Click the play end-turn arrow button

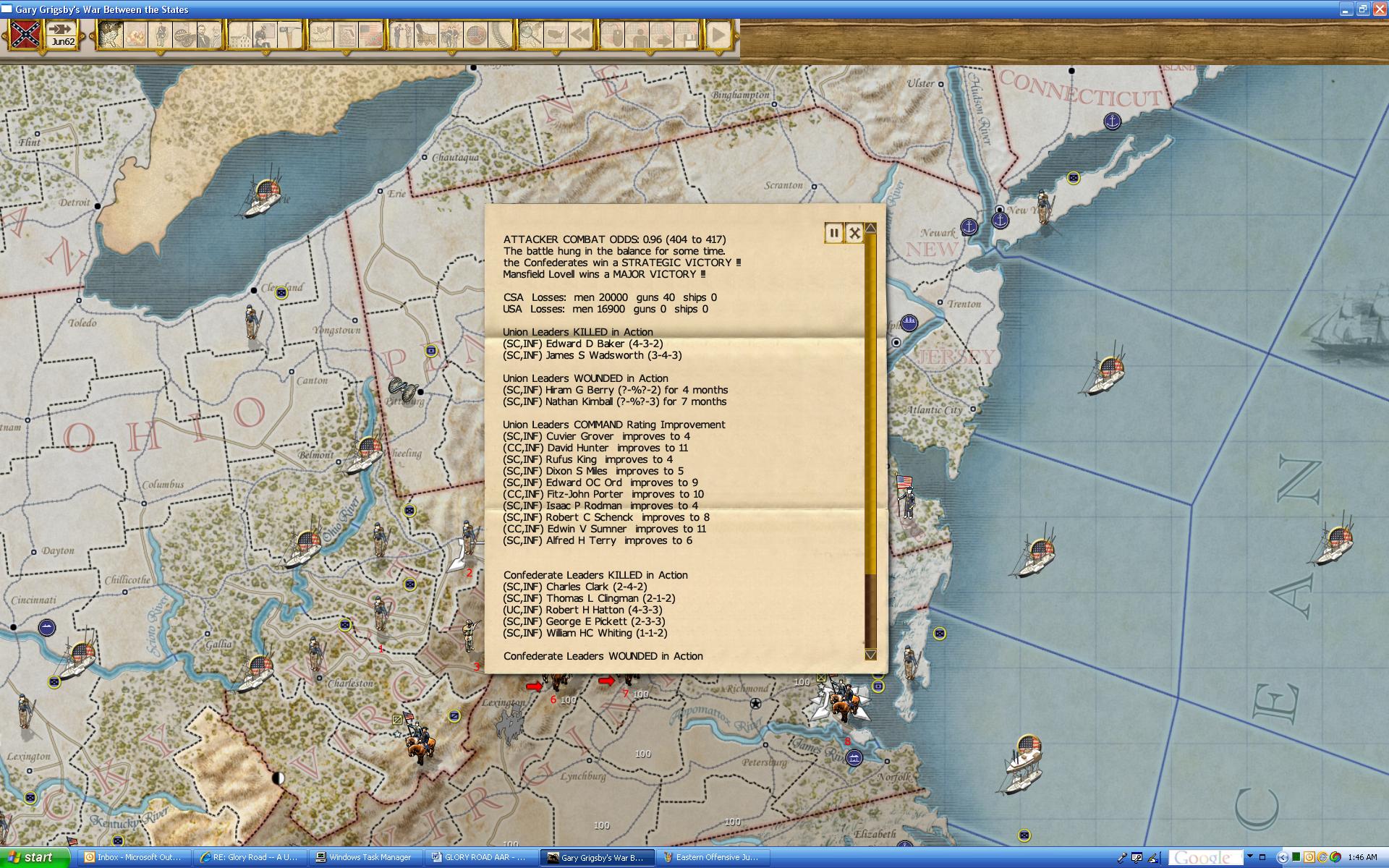point(718,35)
